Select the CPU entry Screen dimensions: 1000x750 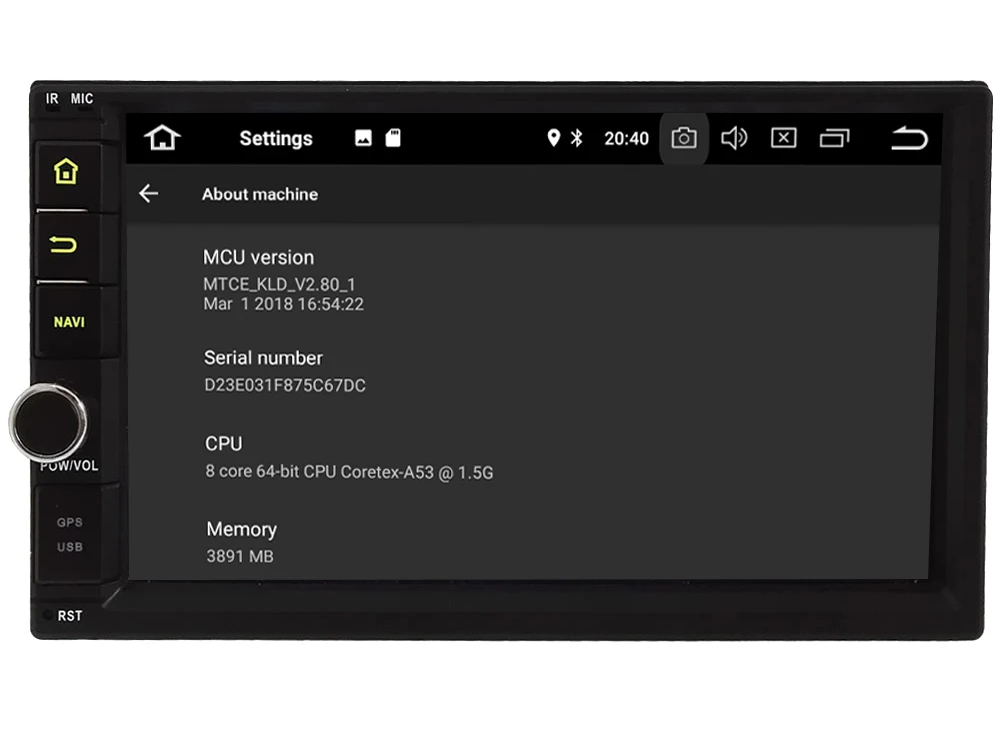pos(532,458)
